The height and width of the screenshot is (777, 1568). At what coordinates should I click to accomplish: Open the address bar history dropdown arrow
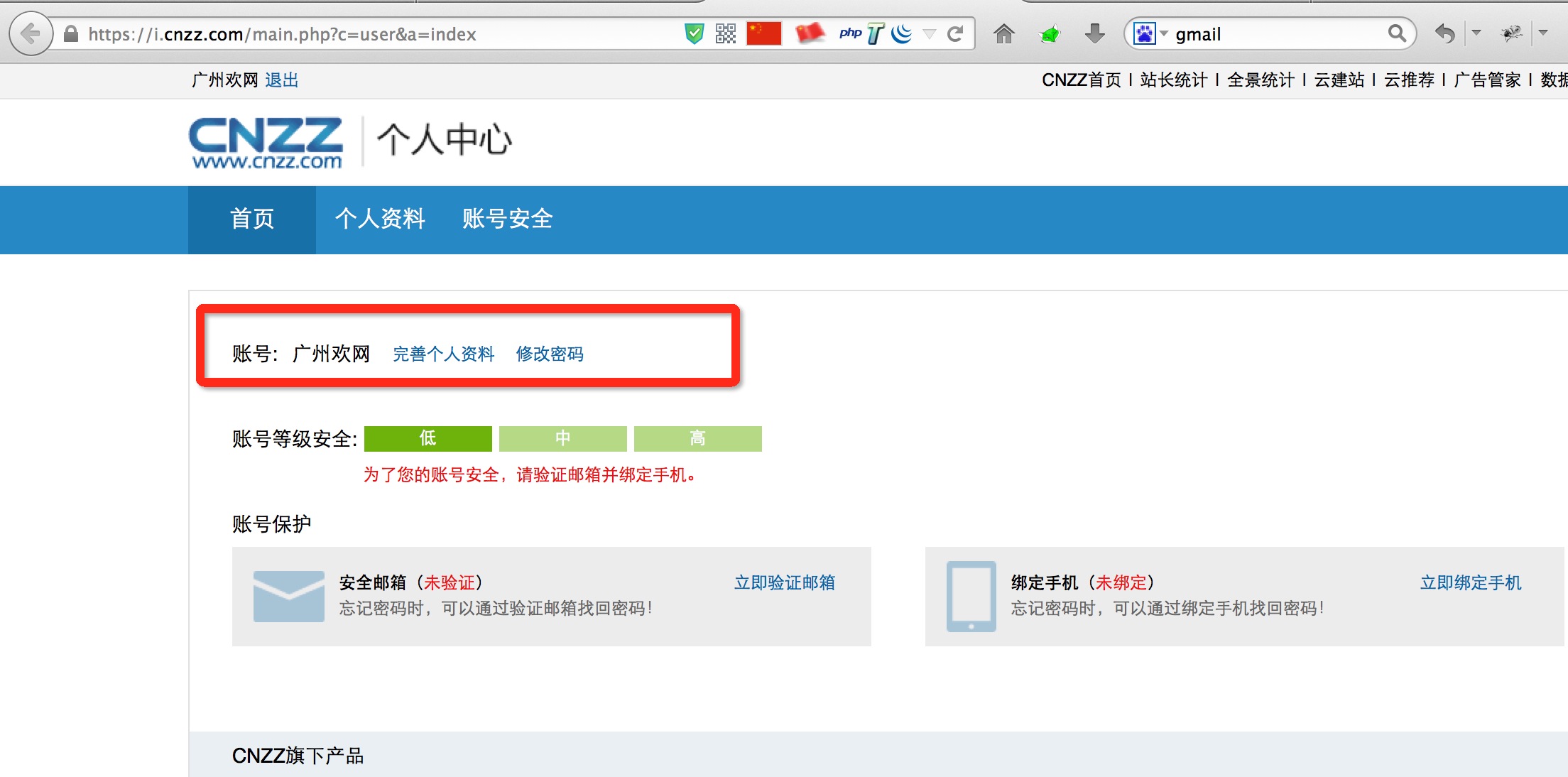(x=929, y=34)
